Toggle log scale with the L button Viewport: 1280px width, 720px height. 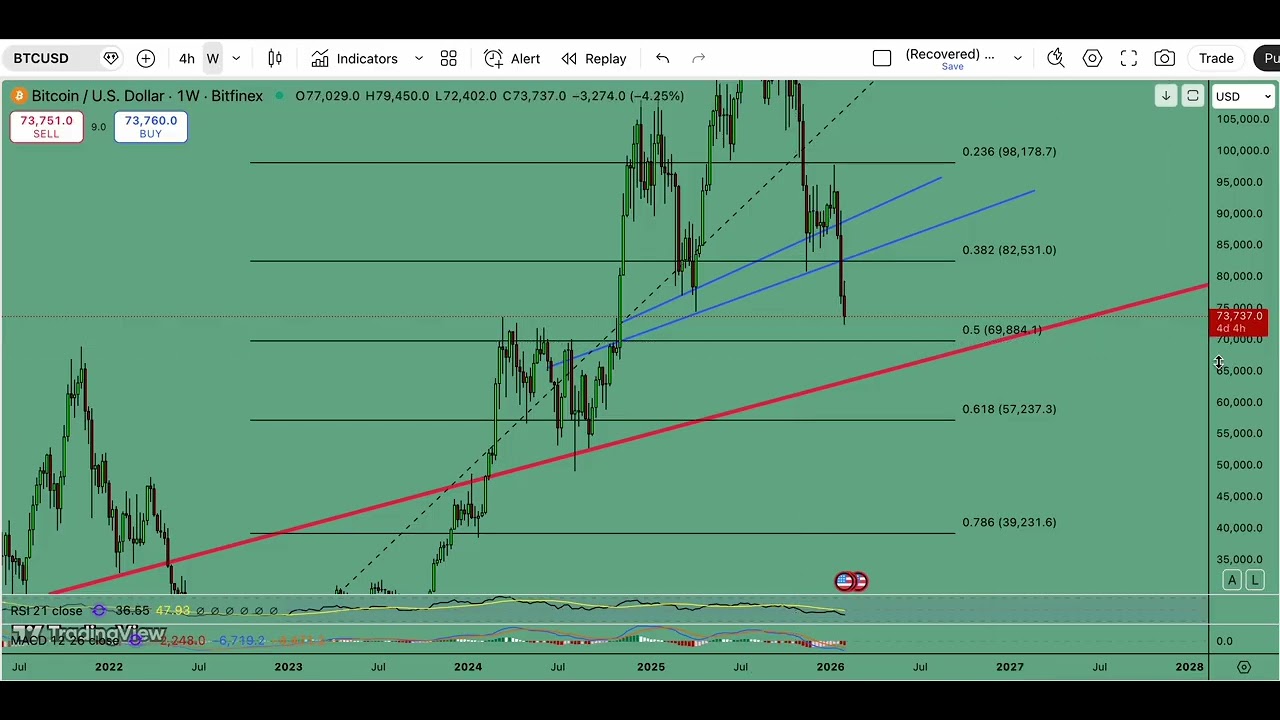click(x=1255, y=580)
